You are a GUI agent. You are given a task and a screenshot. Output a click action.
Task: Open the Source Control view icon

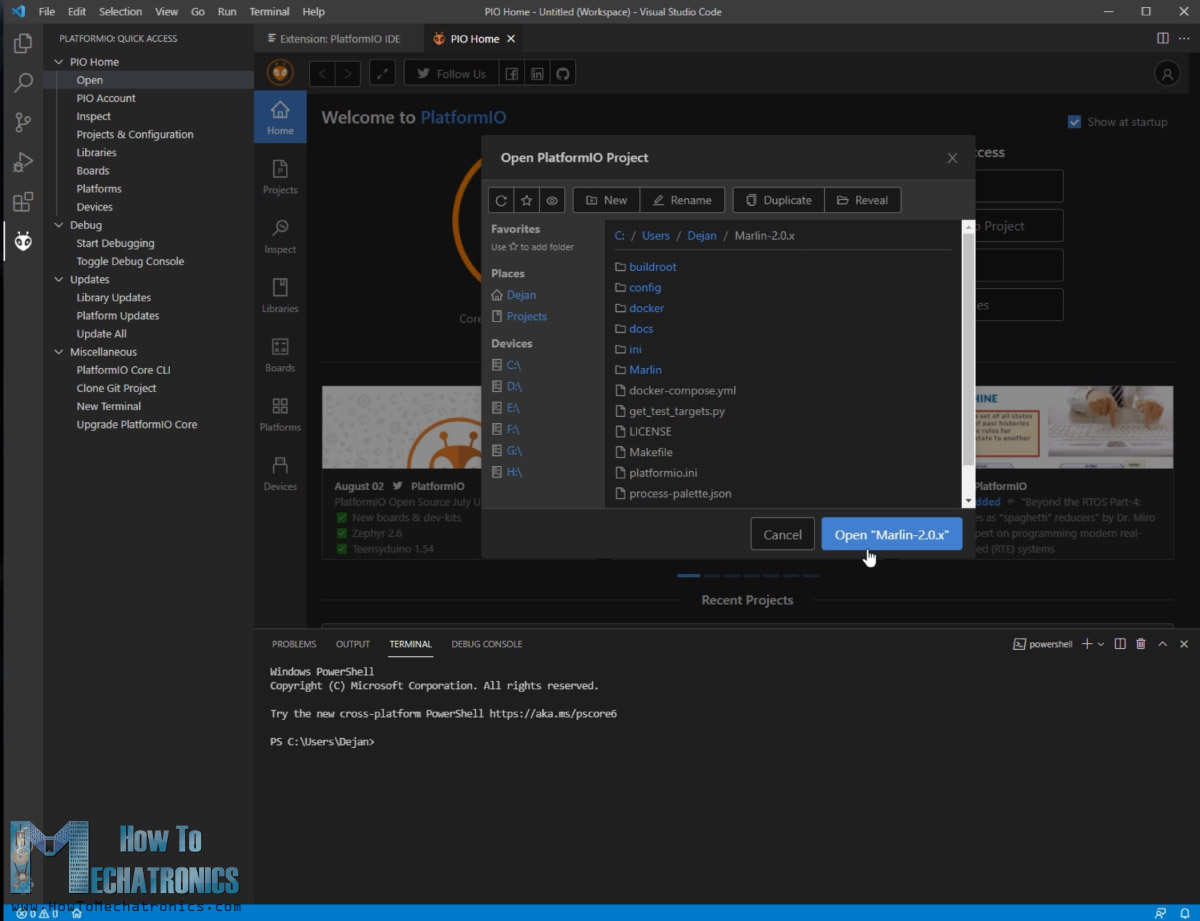[22, 121]
